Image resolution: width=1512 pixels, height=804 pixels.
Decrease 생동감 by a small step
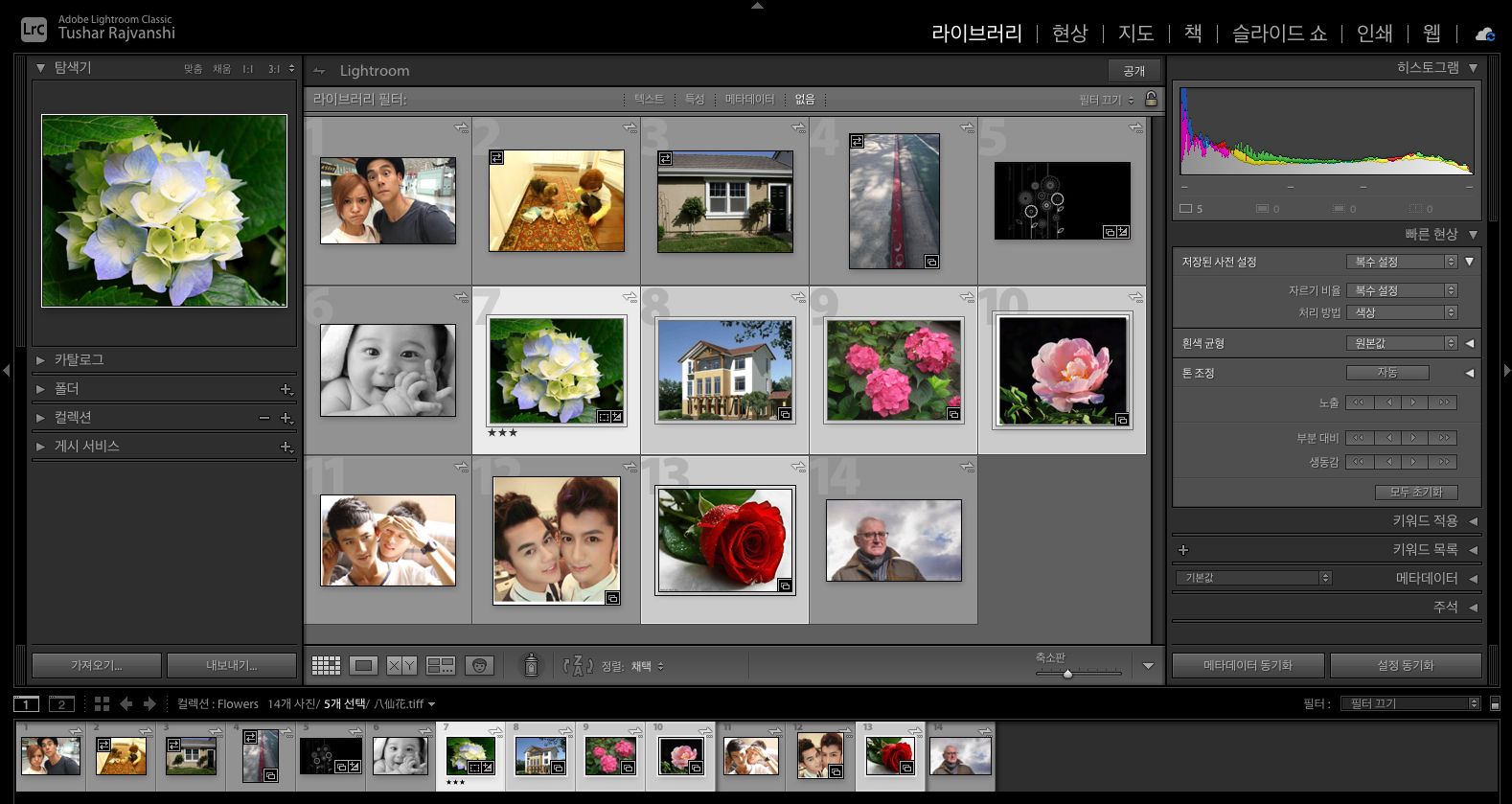click(x=1386, y=462)
